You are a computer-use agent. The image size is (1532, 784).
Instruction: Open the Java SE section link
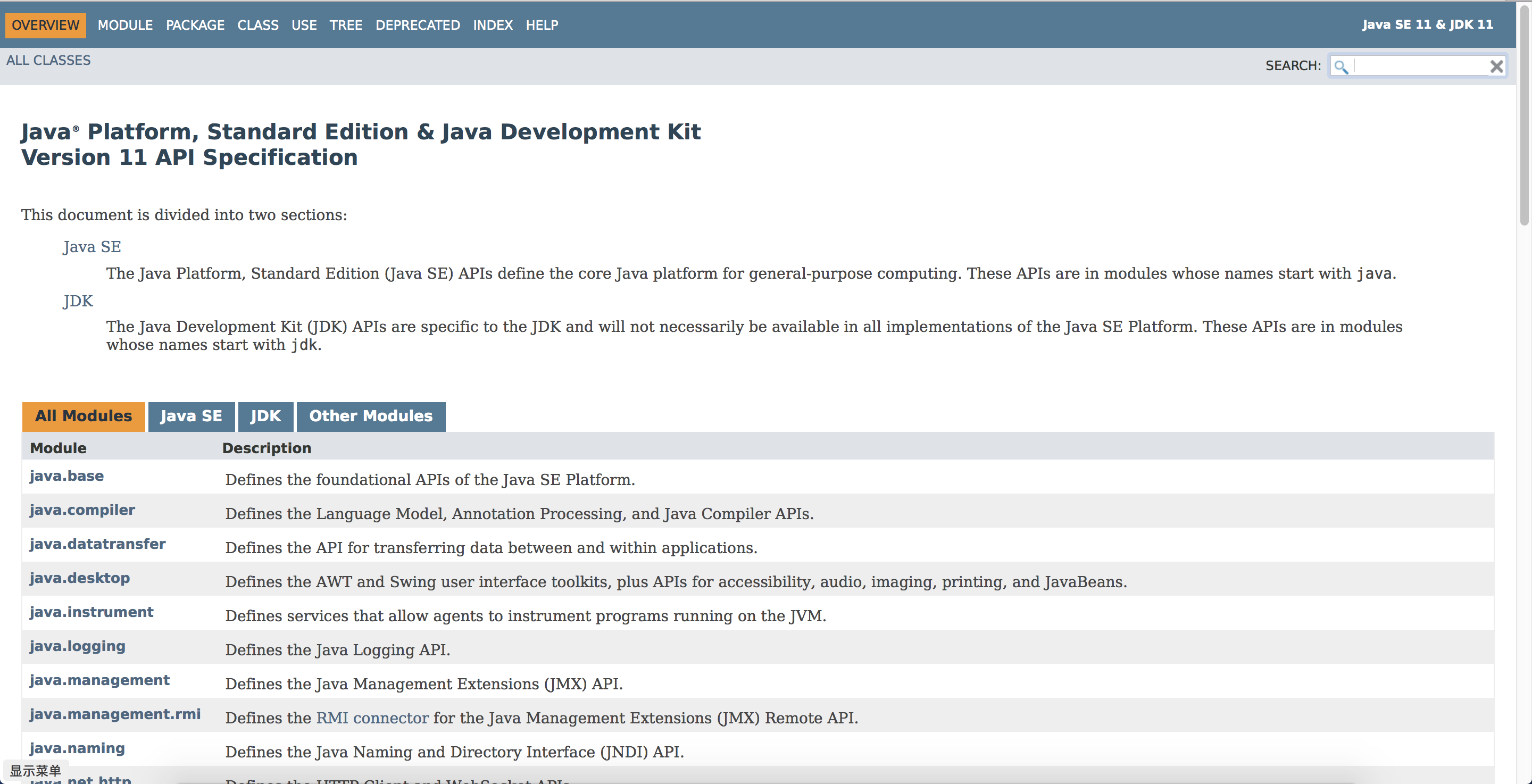91,246
